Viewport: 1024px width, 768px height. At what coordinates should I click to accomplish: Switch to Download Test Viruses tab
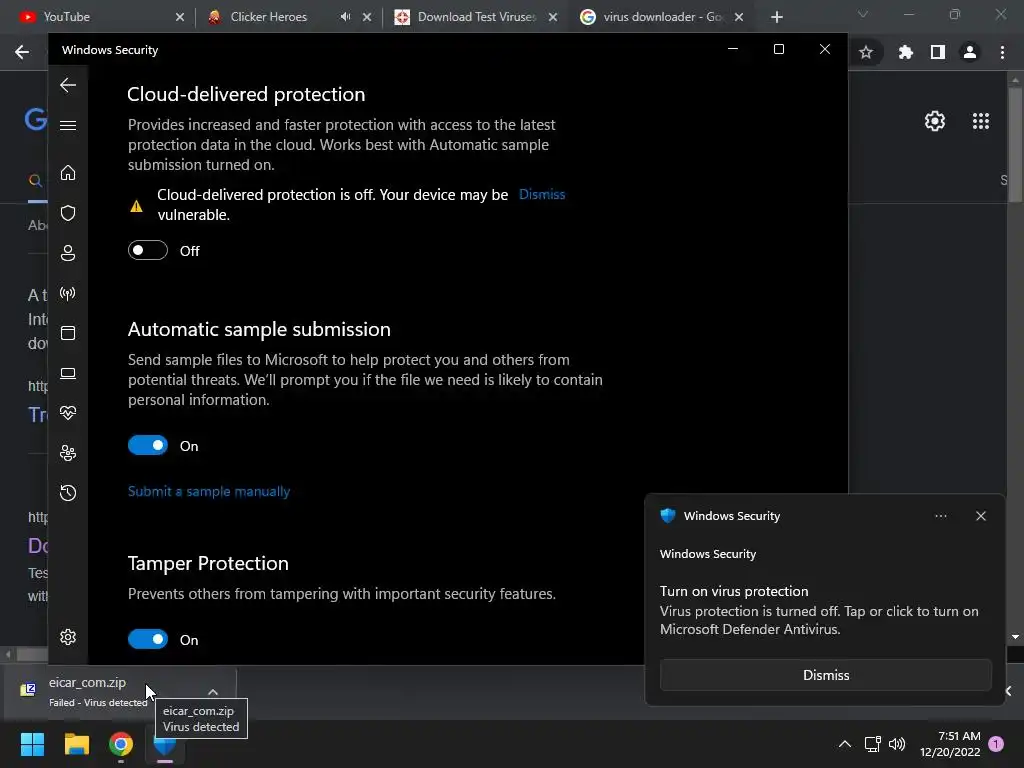pos(476,17)
